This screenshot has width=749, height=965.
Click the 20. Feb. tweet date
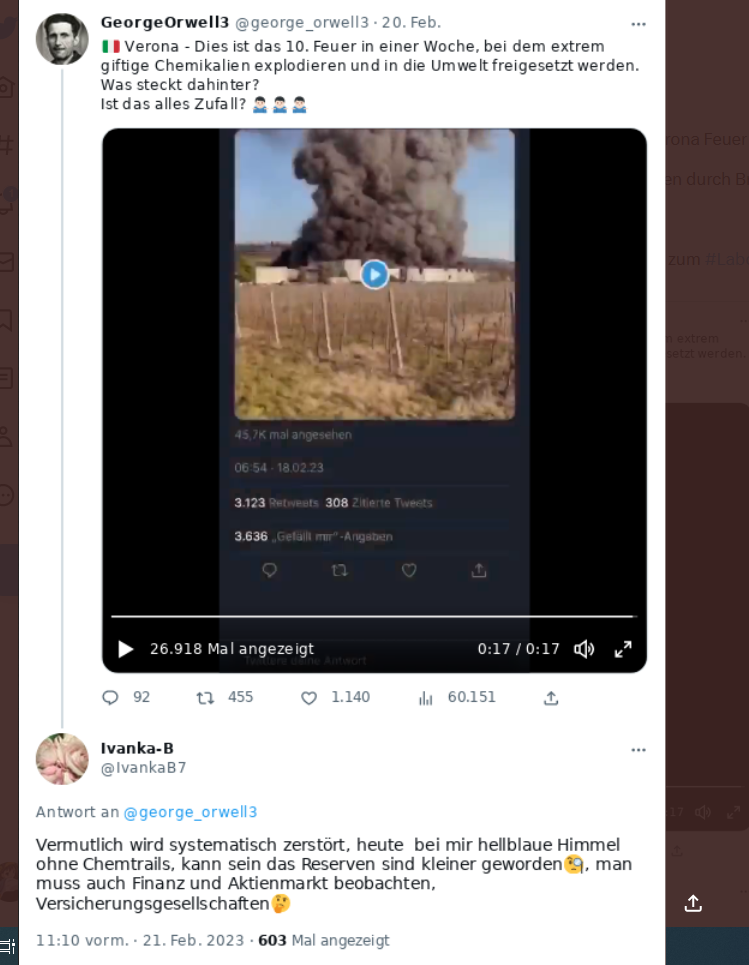pos(411,22)
